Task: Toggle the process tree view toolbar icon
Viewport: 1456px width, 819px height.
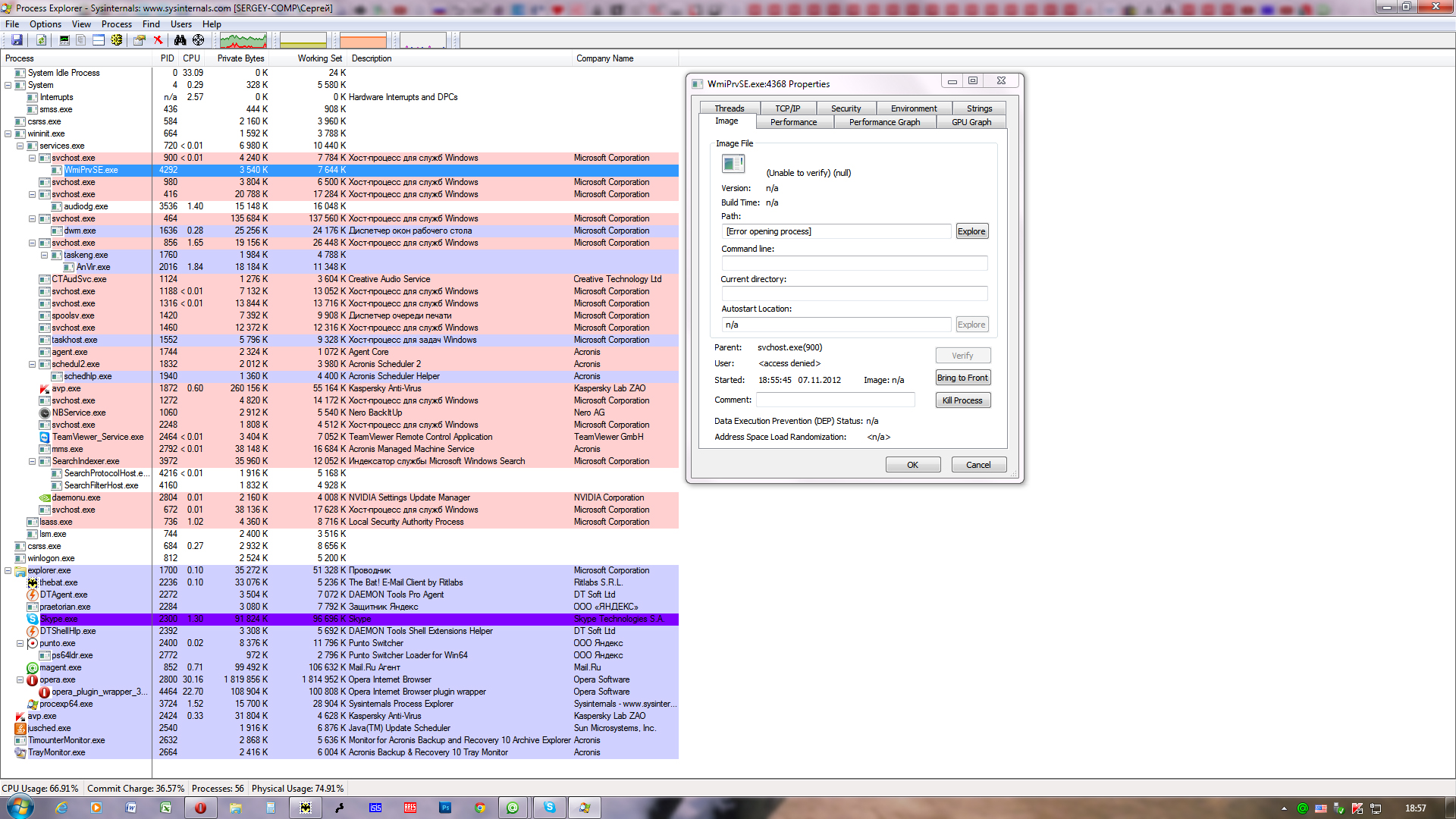Action: pos(81,40)
